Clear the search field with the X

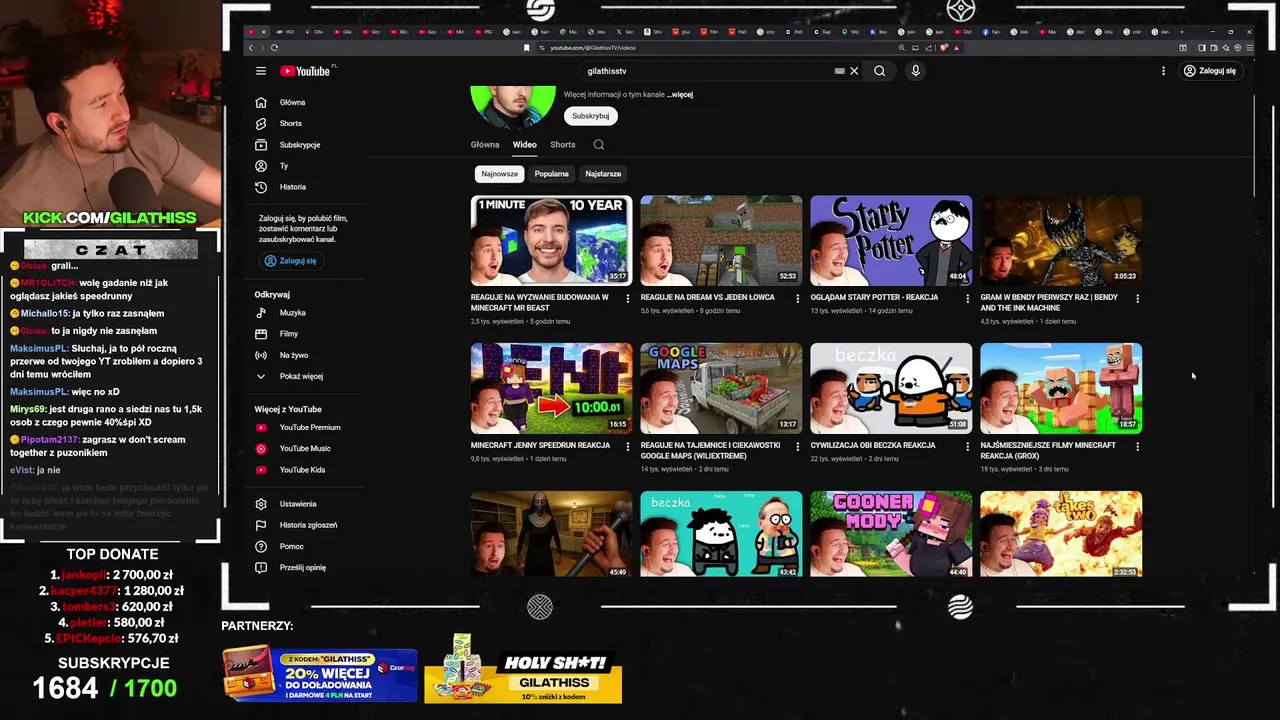854,71
